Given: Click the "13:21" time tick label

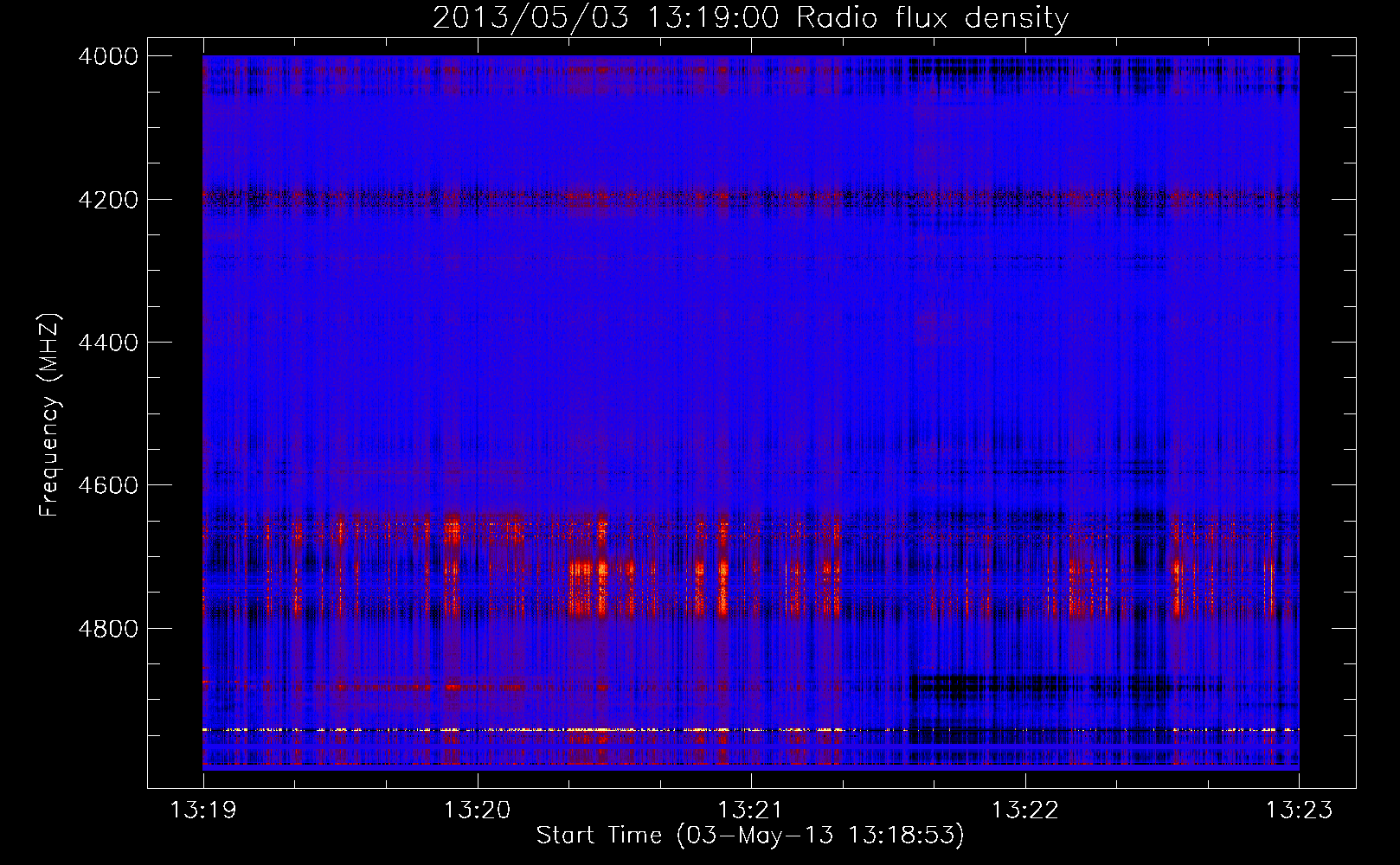Looking at the screenshot, I should (x=751, y=811).
